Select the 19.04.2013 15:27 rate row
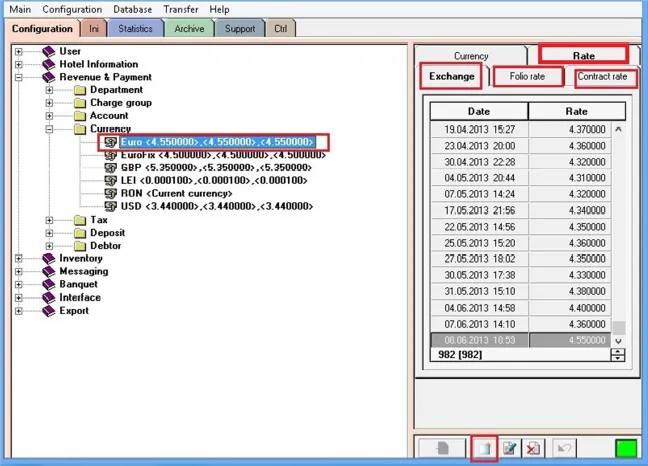This screenshot has height=466, width=648. 521,130
